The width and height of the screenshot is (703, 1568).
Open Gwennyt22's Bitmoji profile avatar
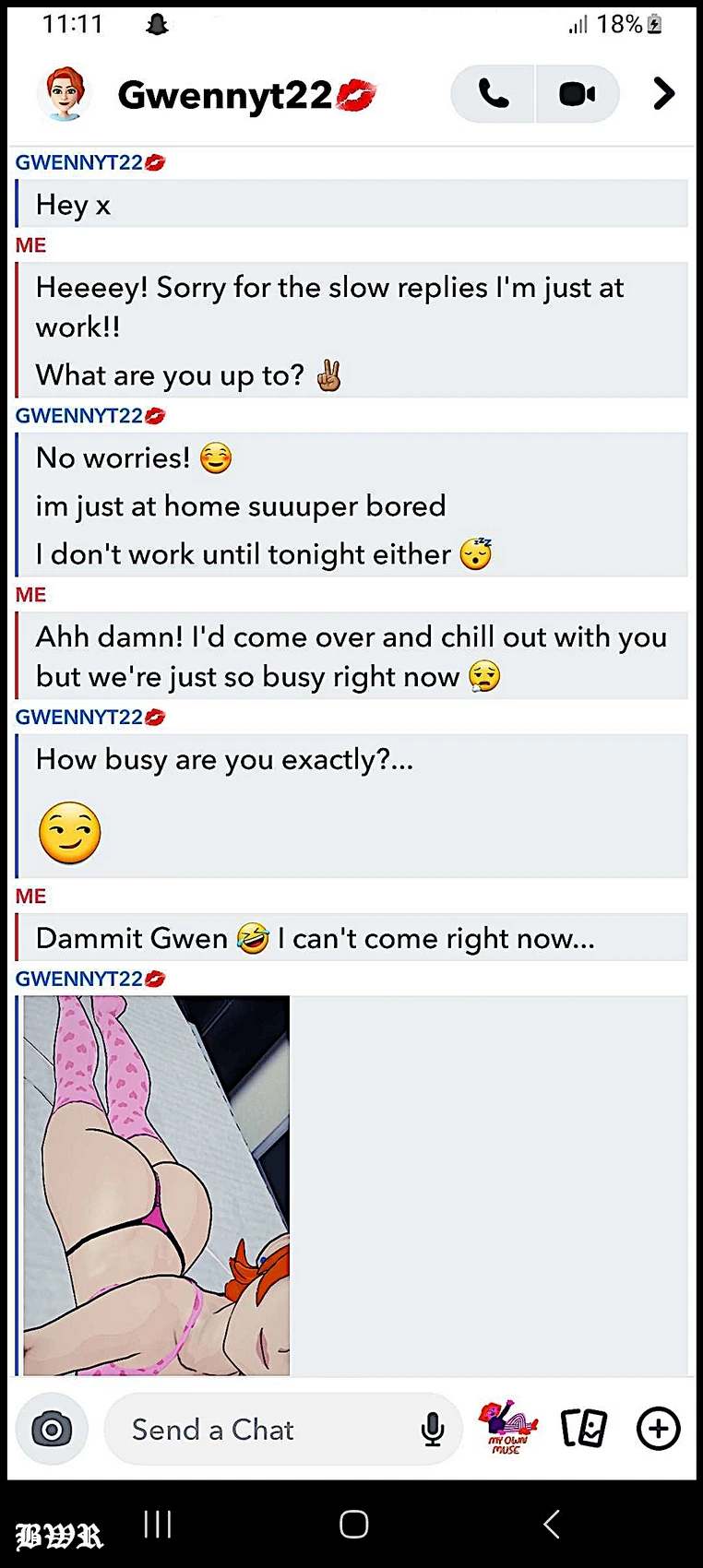pyautogui.click(x=64, y=93)
